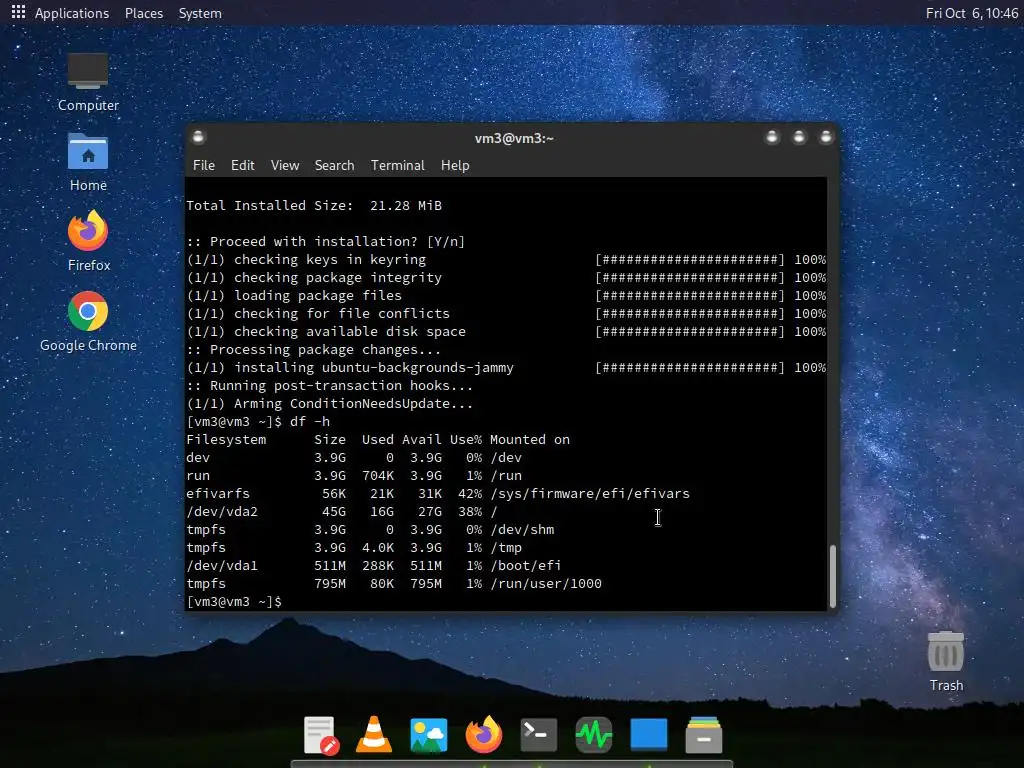Click the '/tmp' mount point text
Image resolution: width=1024 pixels, height=768 pixels.
(x=506, y=548)
